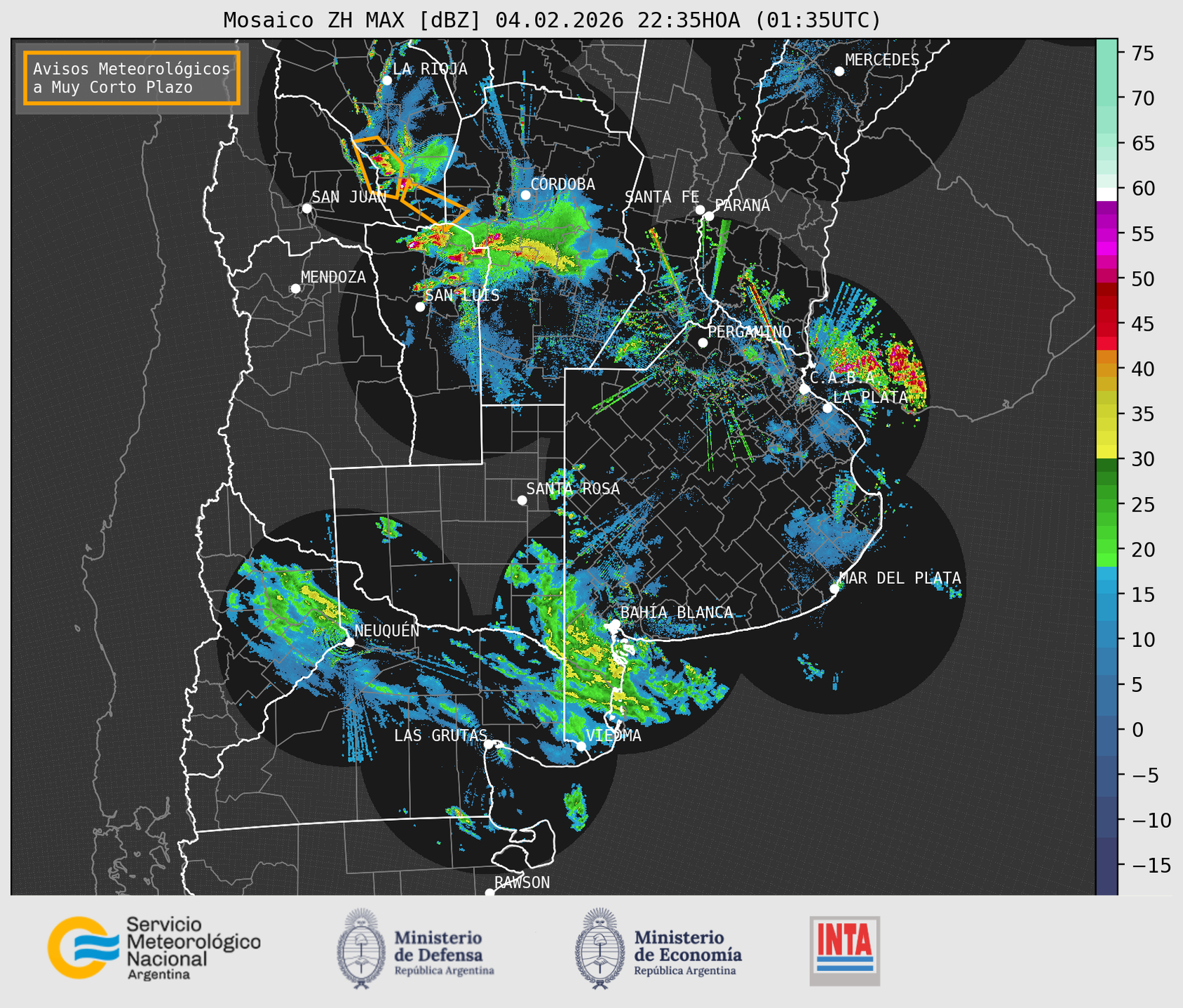
Task: Click the LA PLATA city label
Action: pos(870,397)
